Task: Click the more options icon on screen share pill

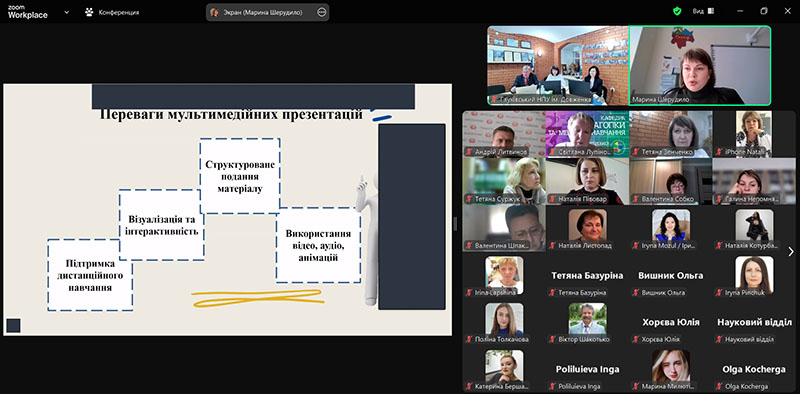Action: 321,12
